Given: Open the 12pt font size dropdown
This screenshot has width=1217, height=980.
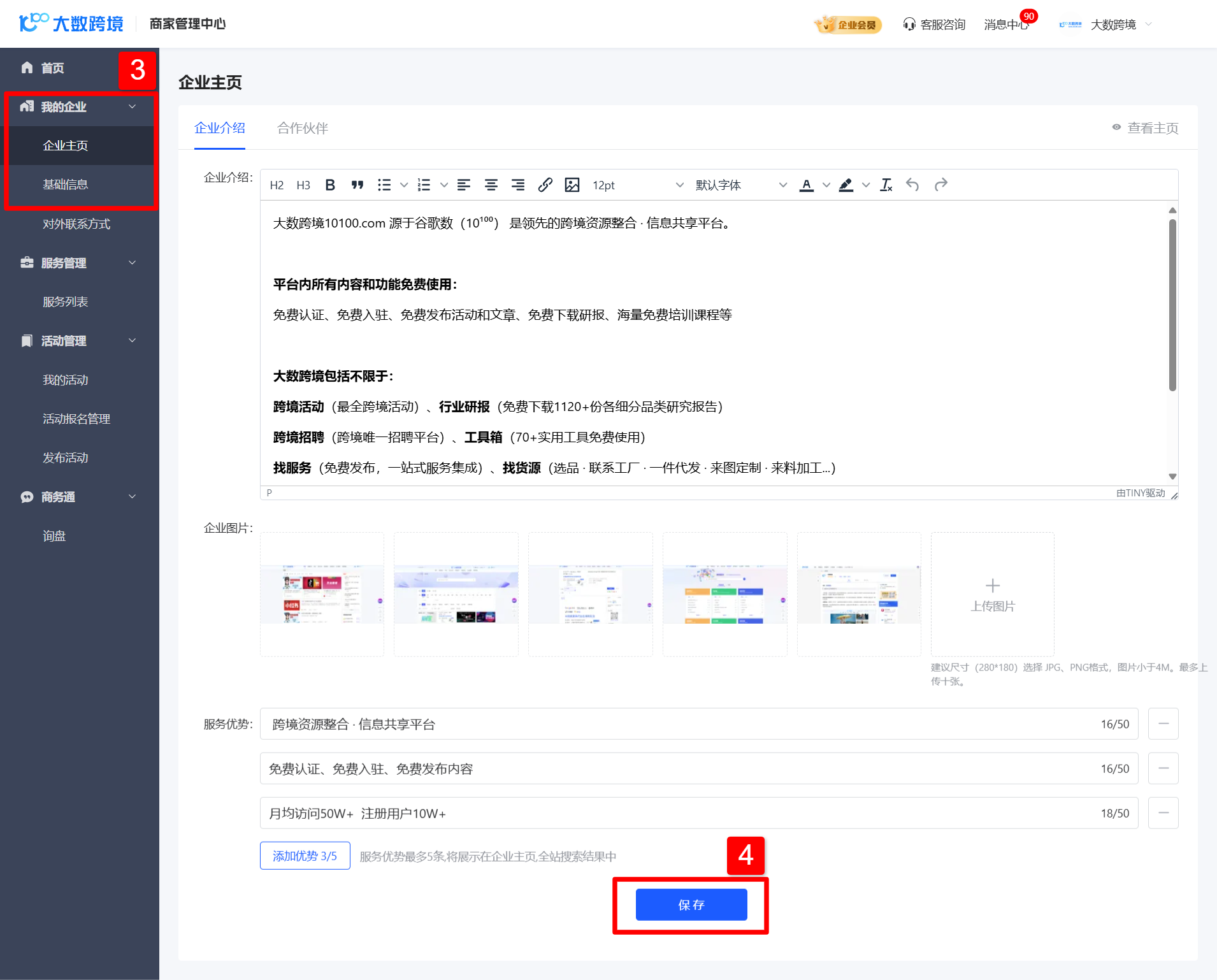Looking at the screenshot, I should click(x=637, y=185).
